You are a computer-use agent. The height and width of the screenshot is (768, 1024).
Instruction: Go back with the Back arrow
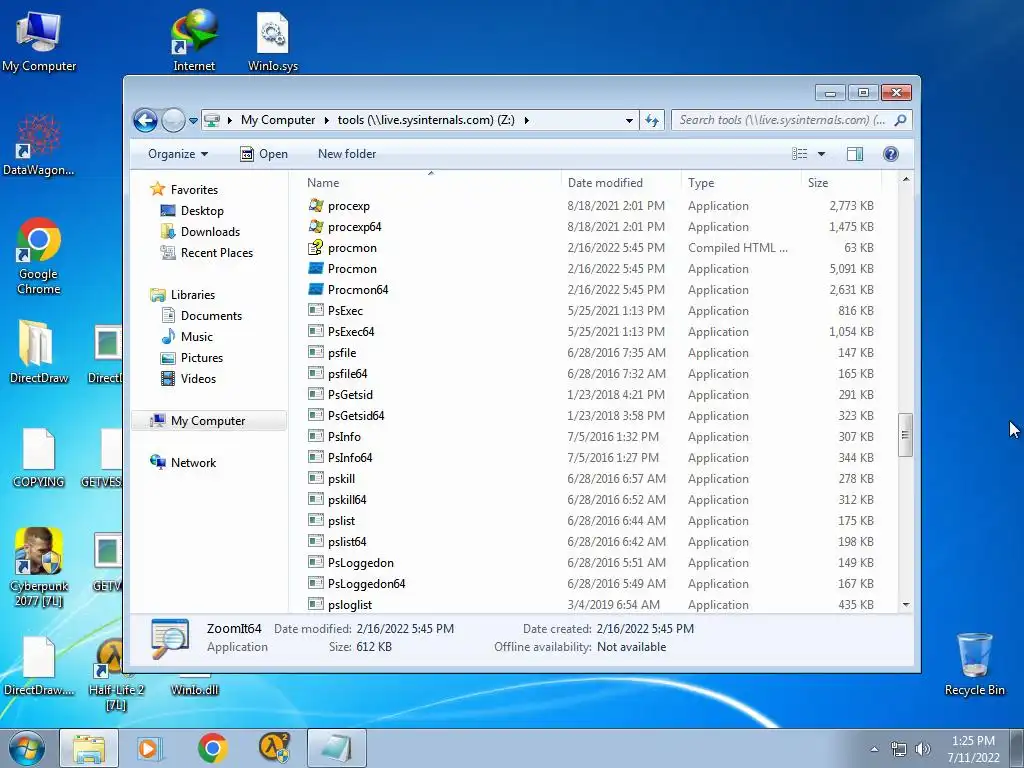pos(145,120)
